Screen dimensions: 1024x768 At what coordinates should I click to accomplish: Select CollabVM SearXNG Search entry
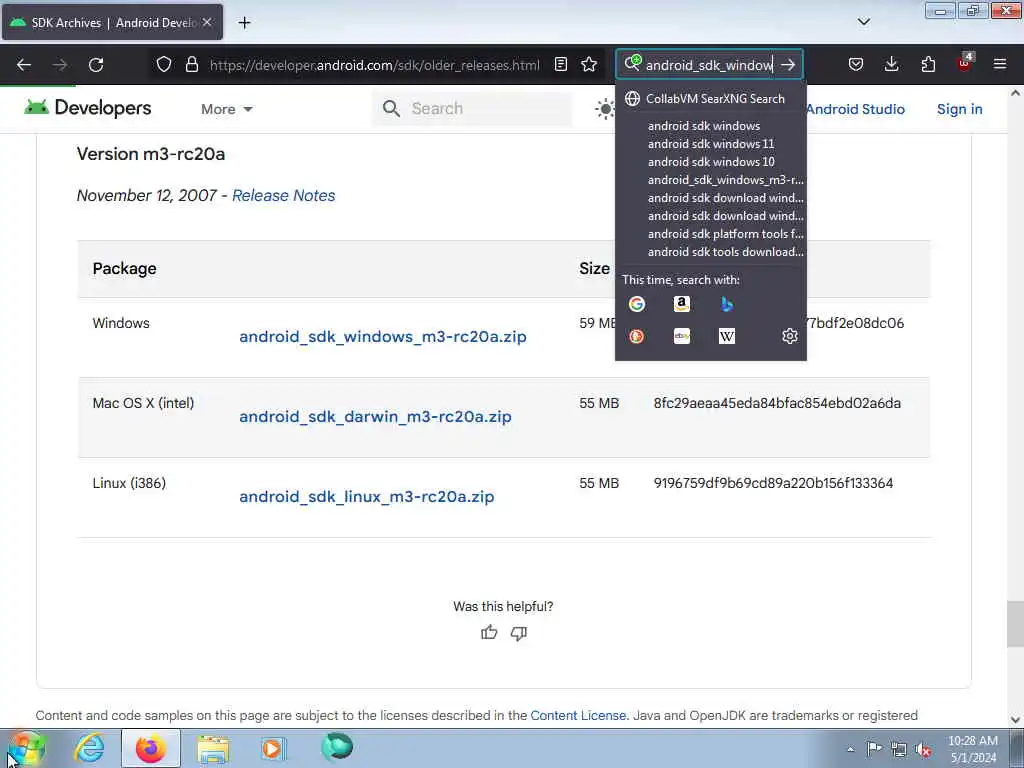pyautogui.click(x=711, y=99)
